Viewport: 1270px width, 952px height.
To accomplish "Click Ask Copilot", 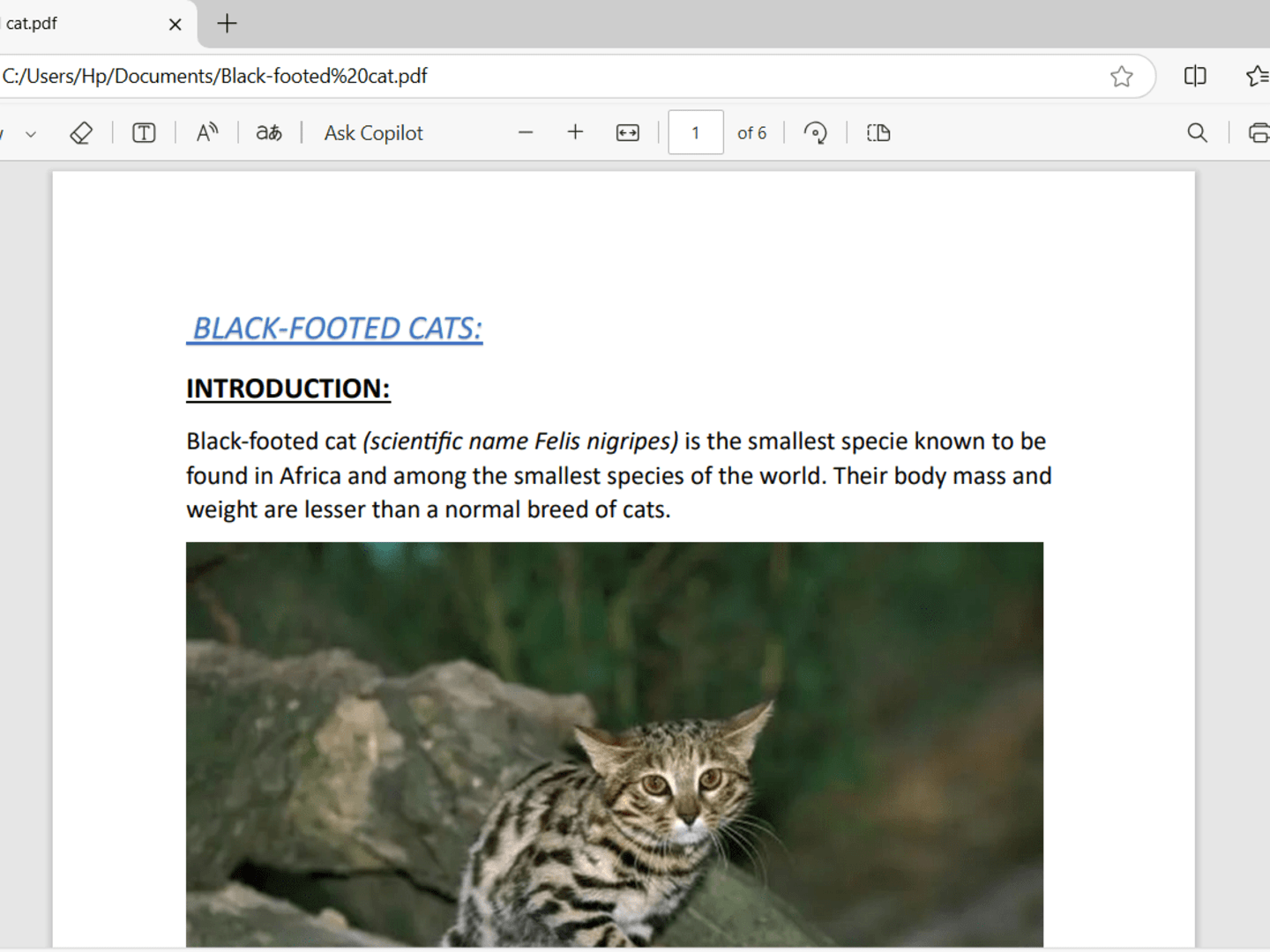I will click(x=374, y=133).
